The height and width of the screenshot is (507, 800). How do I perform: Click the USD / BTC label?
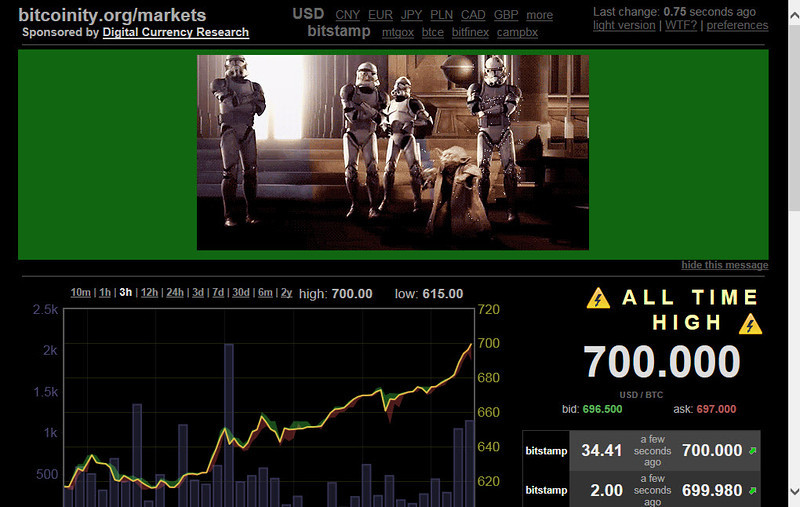641,395
